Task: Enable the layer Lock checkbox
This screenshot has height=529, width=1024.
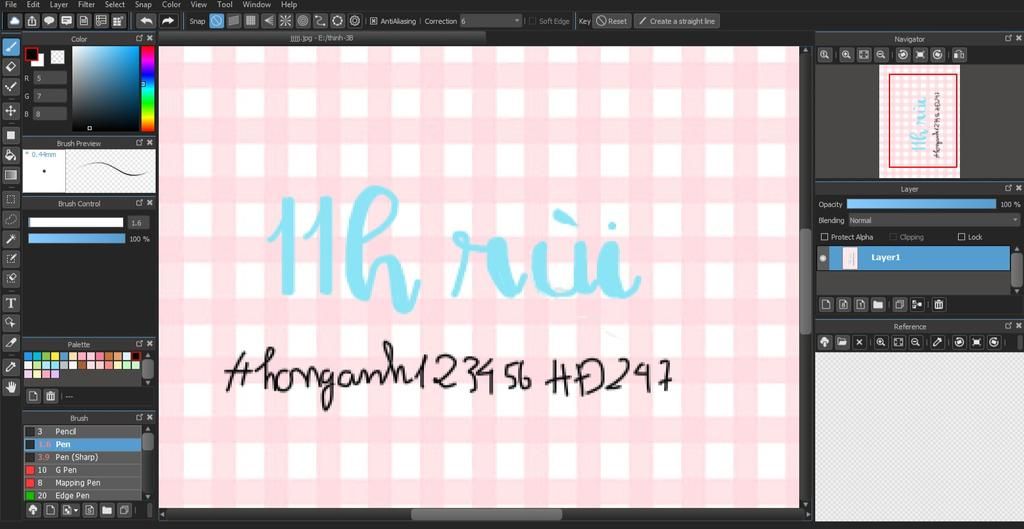Action: (961, 237)
